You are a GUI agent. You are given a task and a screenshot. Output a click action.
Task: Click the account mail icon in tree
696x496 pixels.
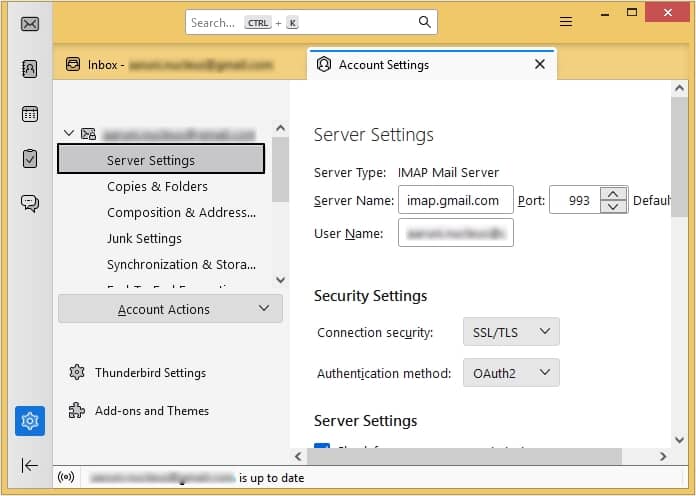pyautogui.click(x=88, y=134)
